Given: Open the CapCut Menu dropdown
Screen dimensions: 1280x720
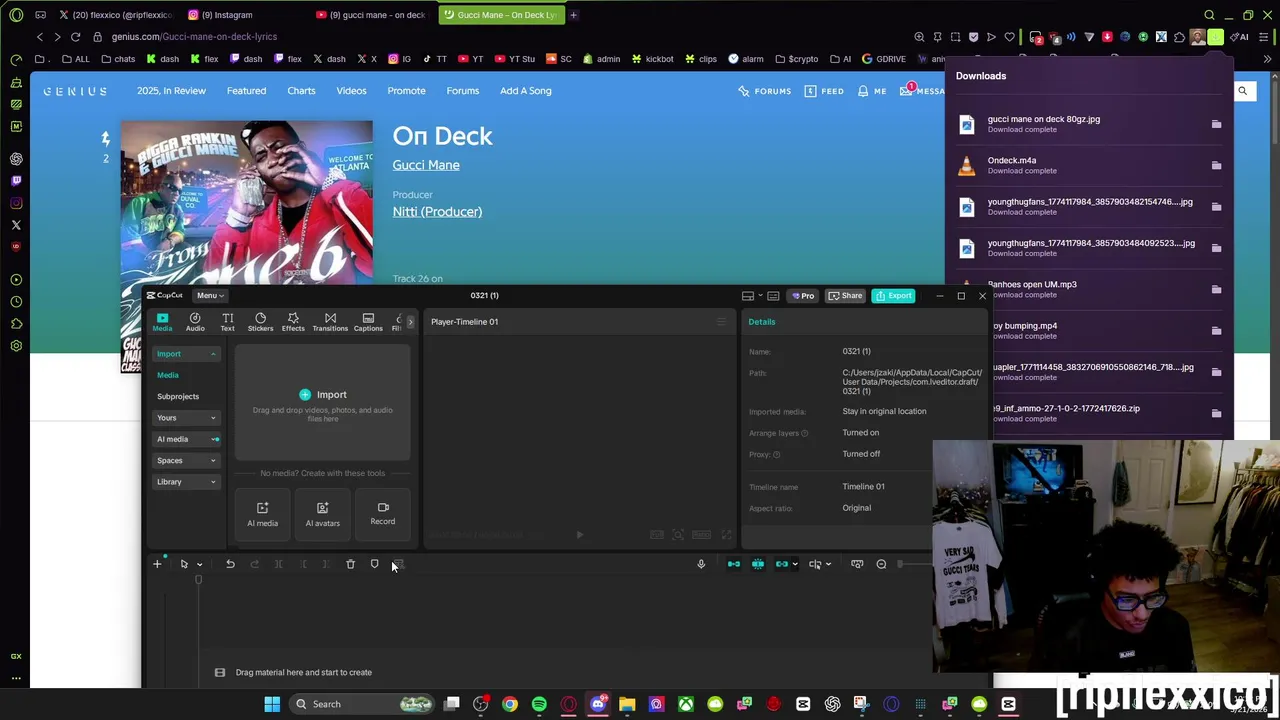Looking at the screenshot, I should coord(208,295).
